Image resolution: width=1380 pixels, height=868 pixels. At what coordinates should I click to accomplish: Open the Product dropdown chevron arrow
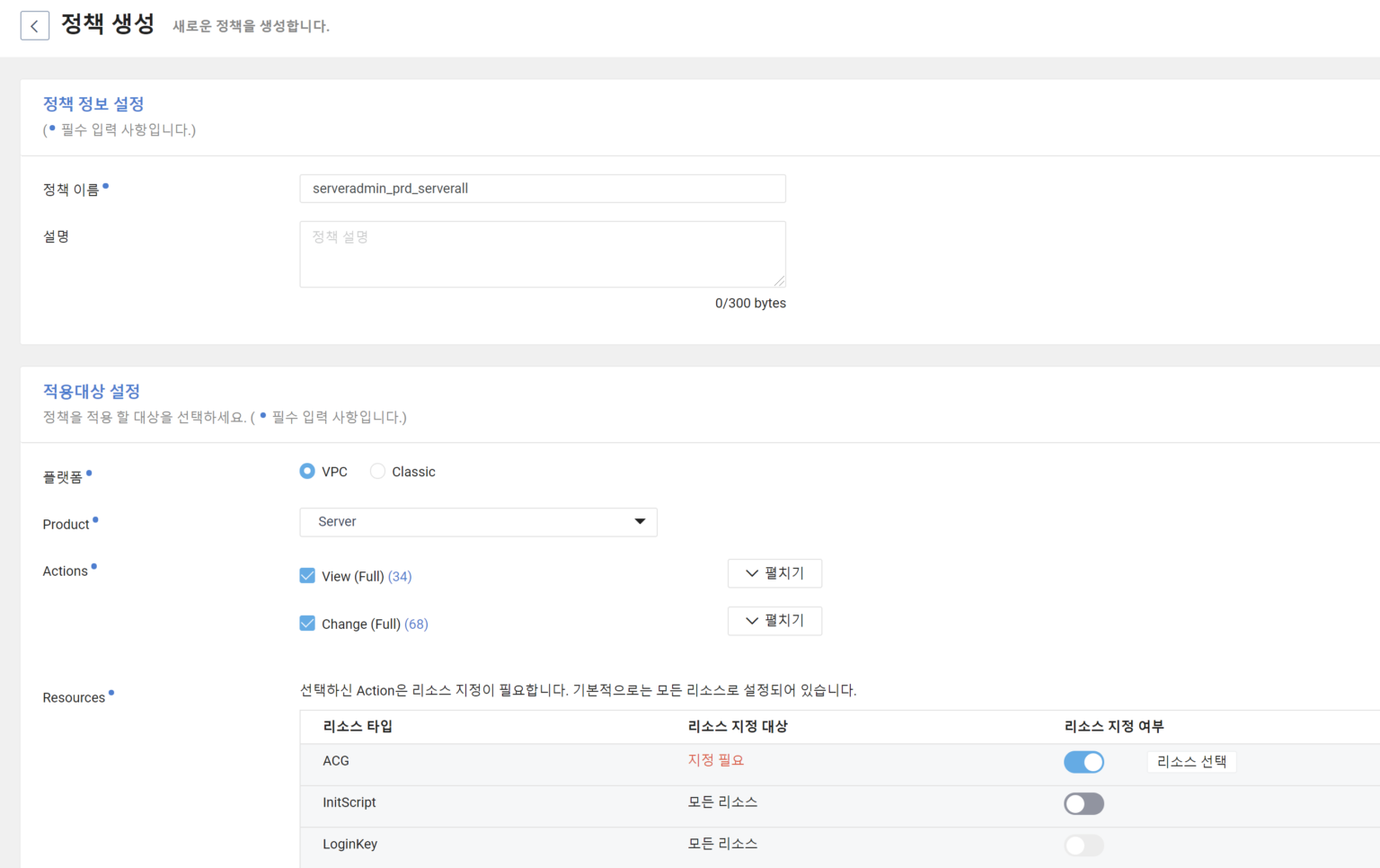tap(639, 521)
